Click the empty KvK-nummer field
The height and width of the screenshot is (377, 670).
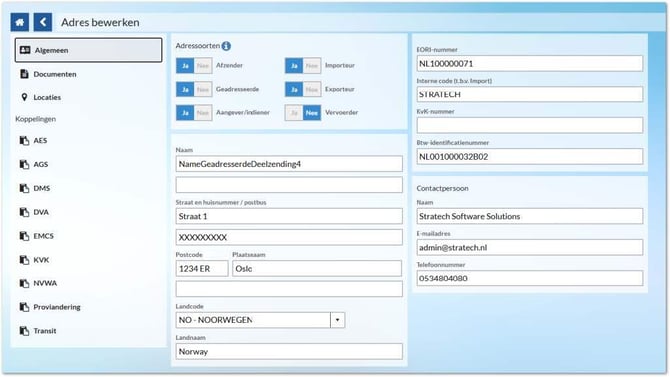[529, 125]
